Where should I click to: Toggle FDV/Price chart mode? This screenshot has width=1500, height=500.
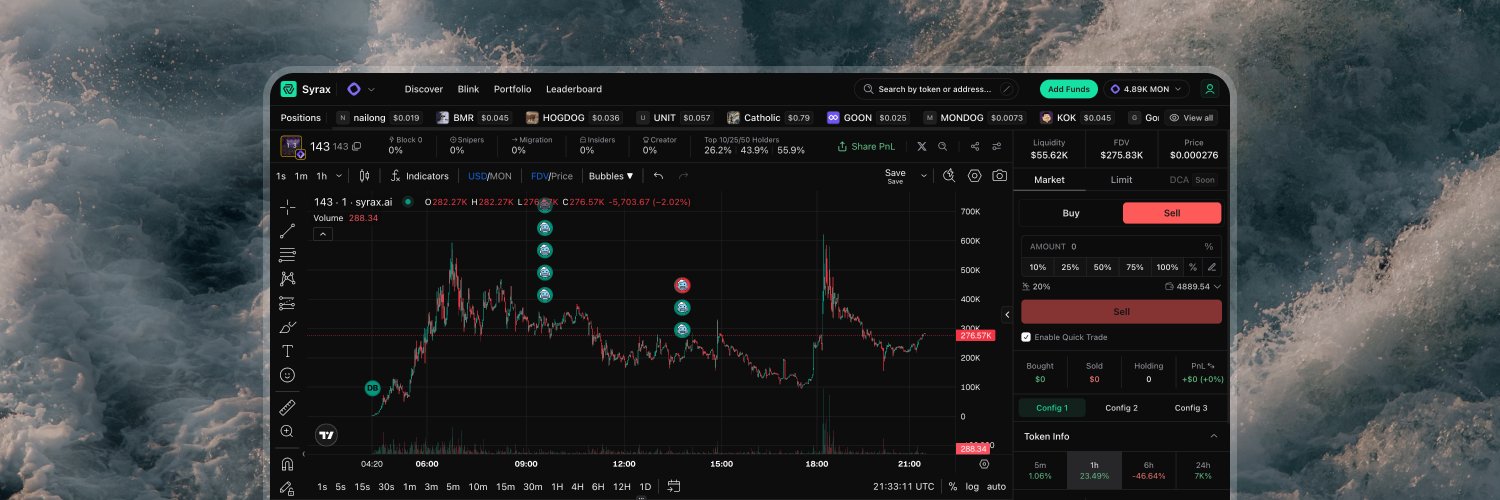pos(552,176)
